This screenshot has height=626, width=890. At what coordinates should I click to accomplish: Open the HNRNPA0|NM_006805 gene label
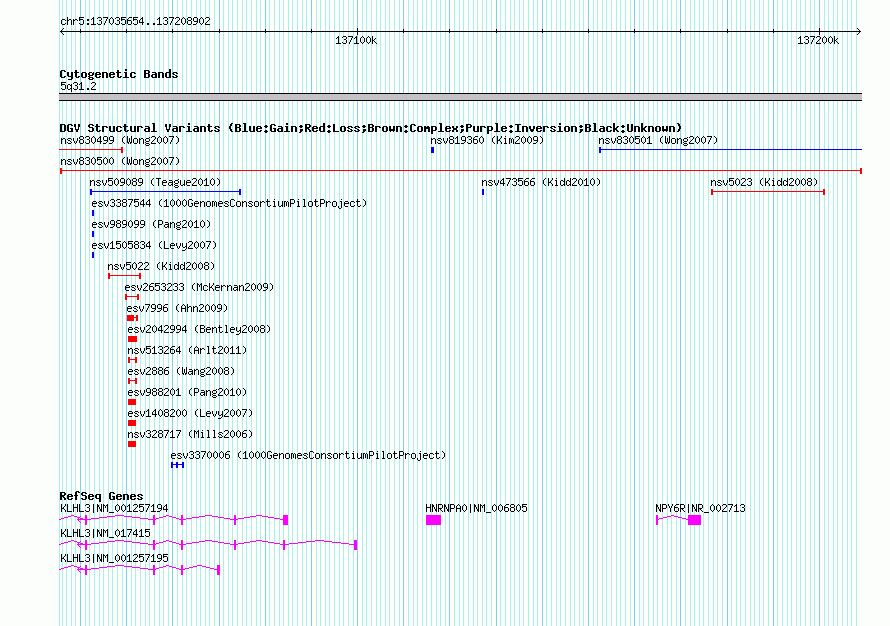point(476,509)
